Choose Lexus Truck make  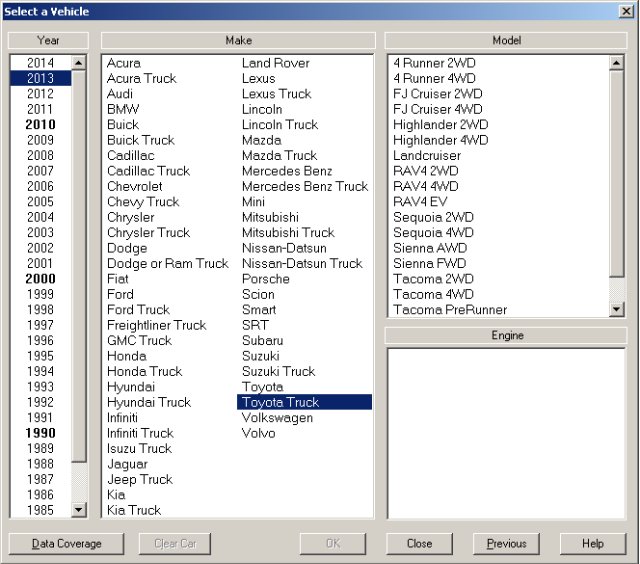pyautogui.click(x=276, y=94)
